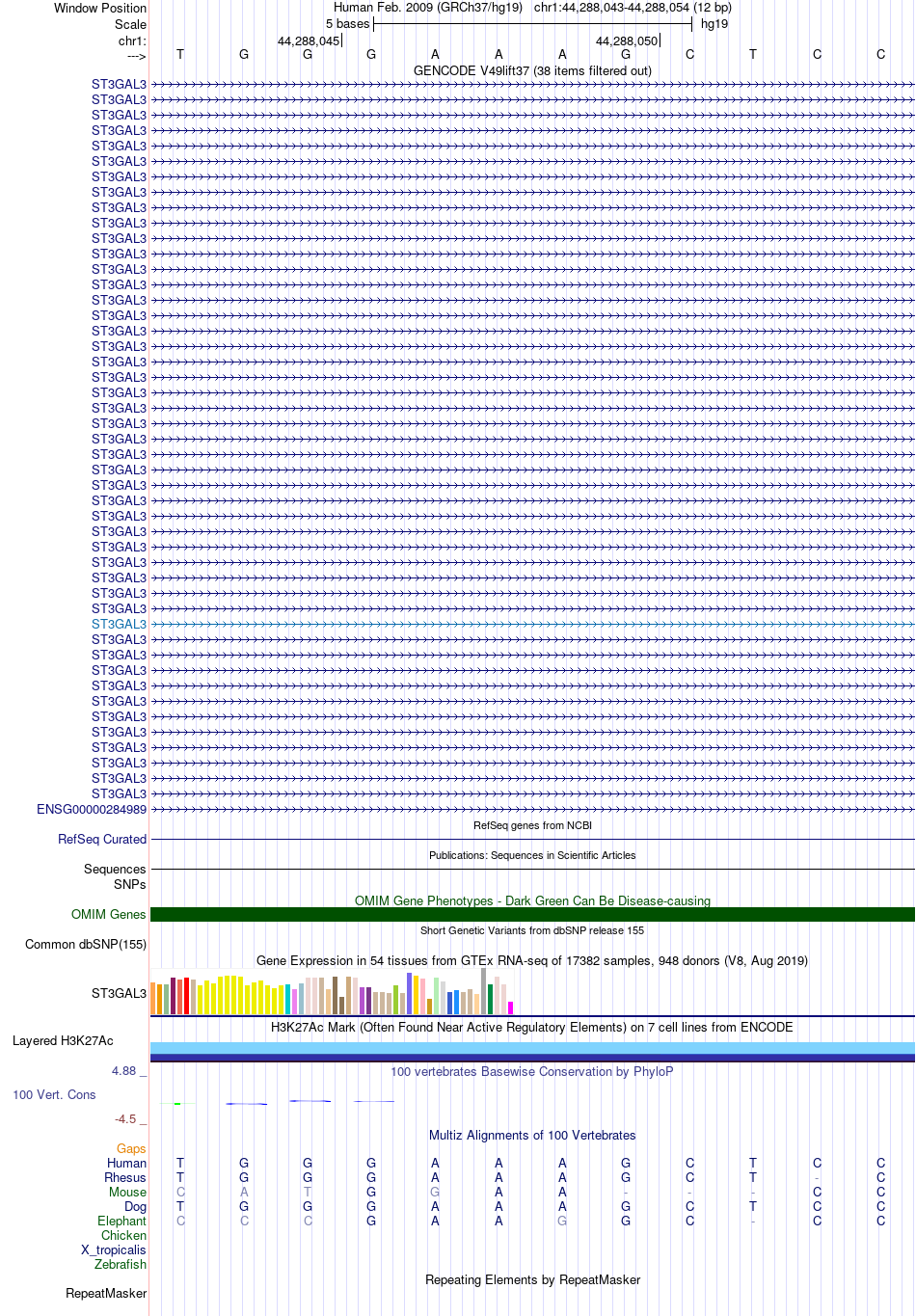Click the orange Gaps label

[131, 1148]
